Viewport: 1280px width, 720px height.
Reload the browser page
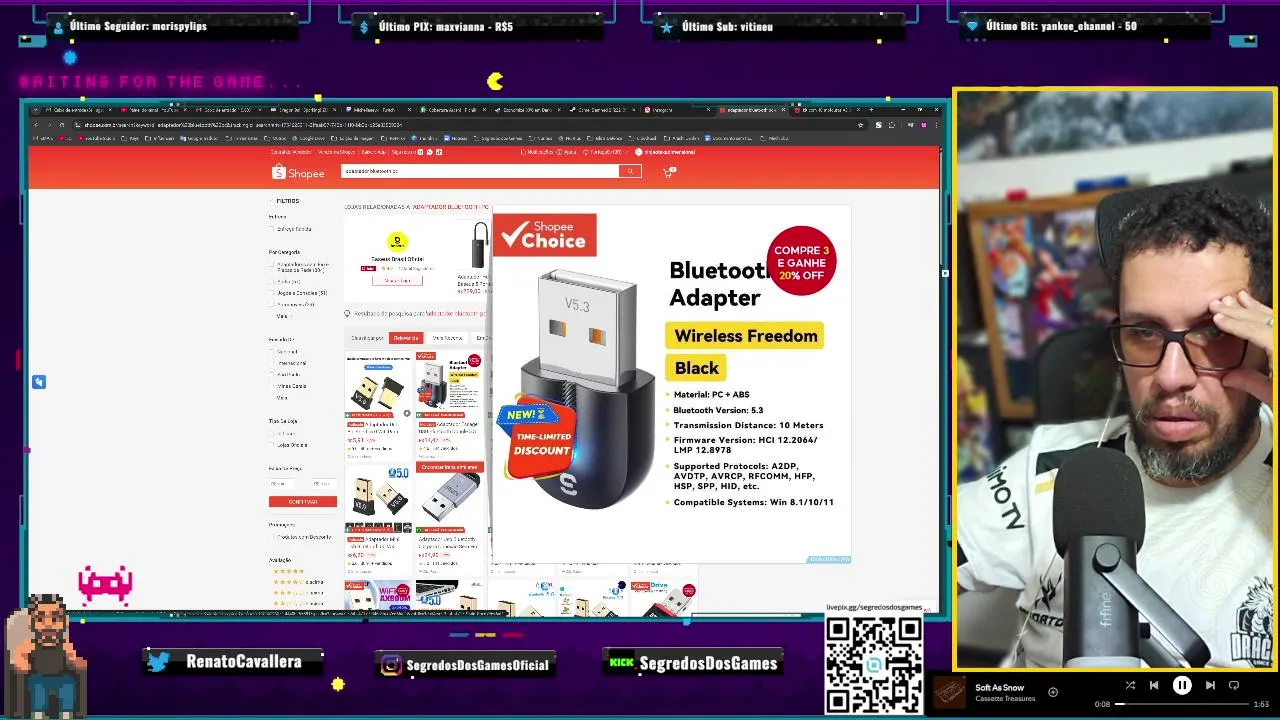61,125
